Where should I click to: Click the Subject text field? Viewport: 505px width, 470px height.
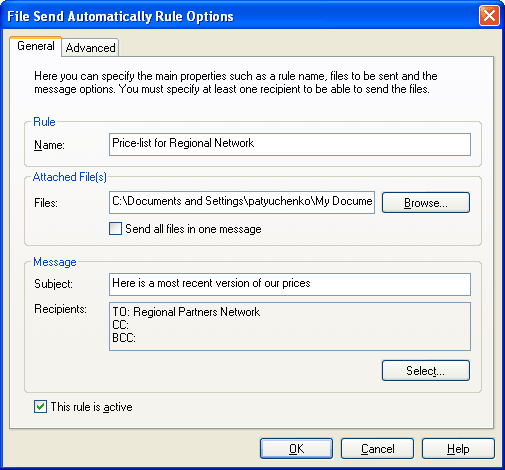pyautogui.click(x=290, y=284)
